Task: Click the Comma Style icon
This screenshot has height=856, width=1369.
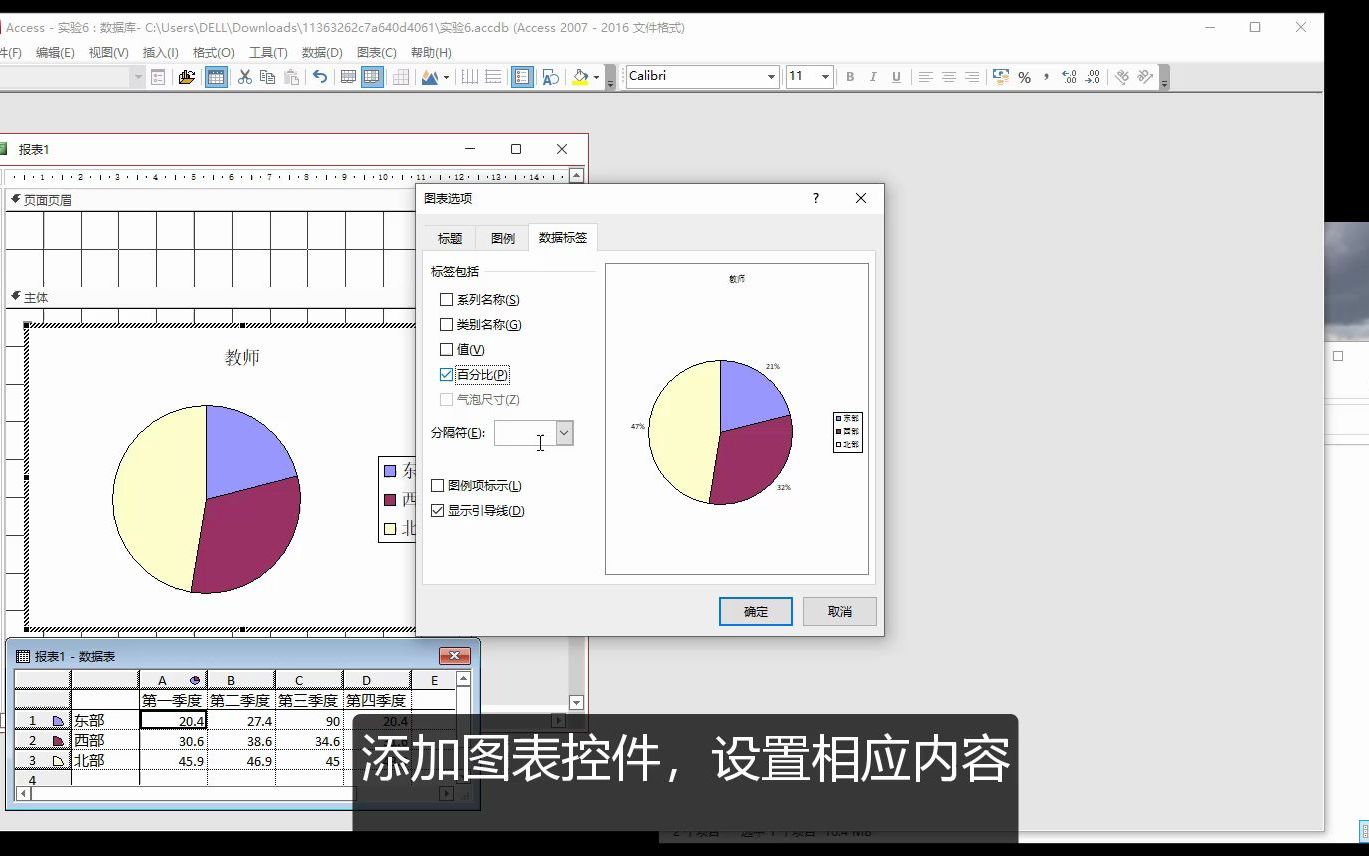Action: (x=1047, y=77)
